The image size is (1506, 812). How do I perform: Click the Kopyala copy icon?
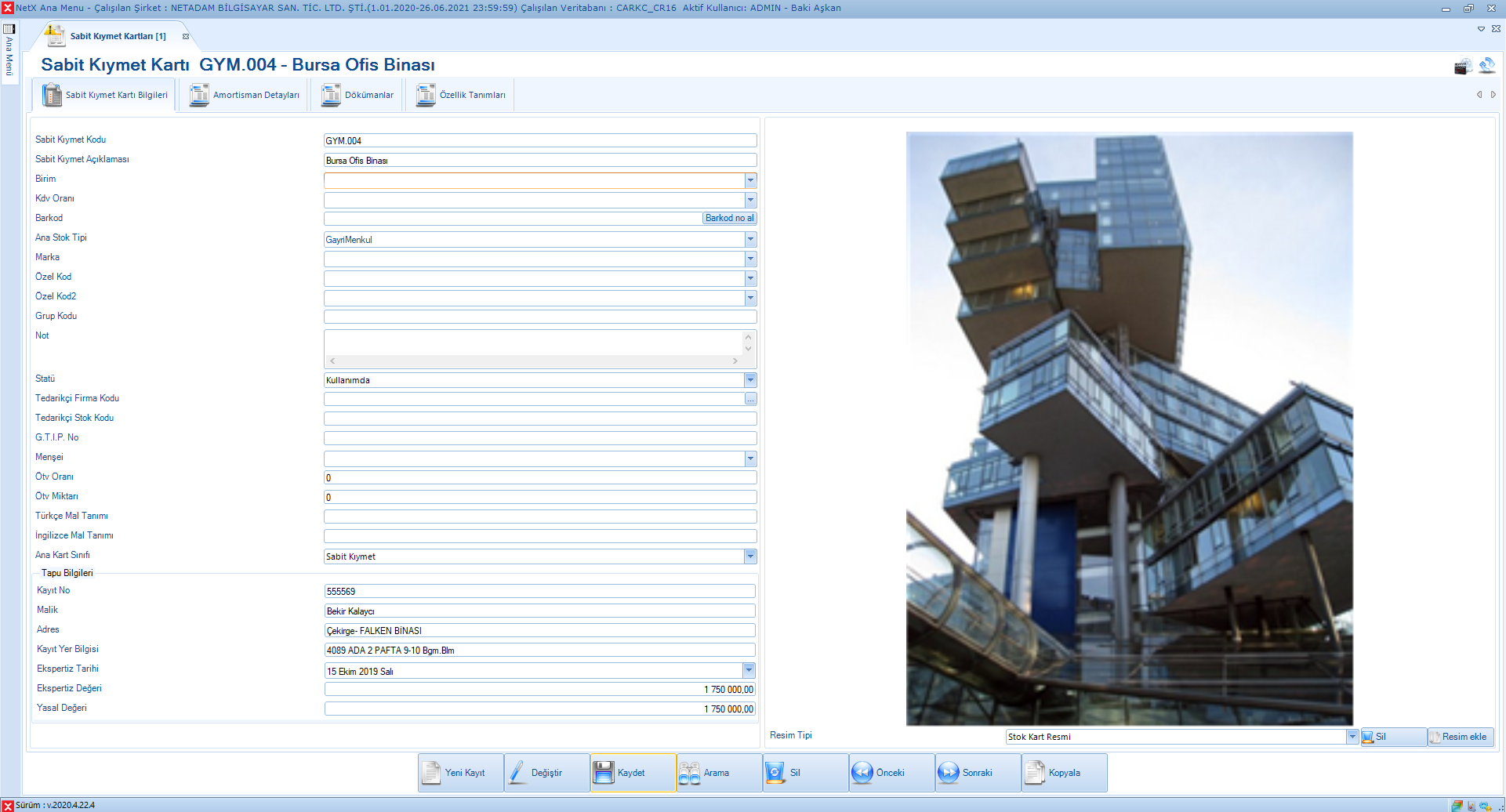pyautogui.click(x=1035, y=773)
